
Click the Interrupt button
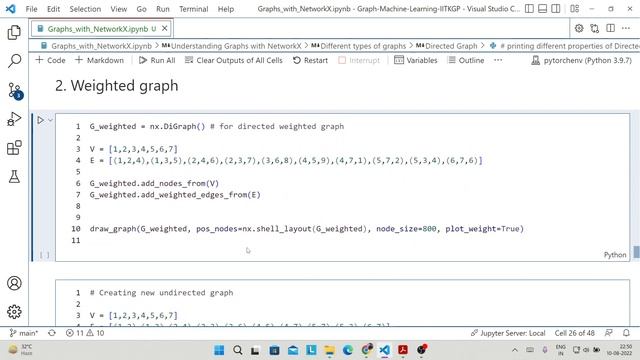click(359, 60)
